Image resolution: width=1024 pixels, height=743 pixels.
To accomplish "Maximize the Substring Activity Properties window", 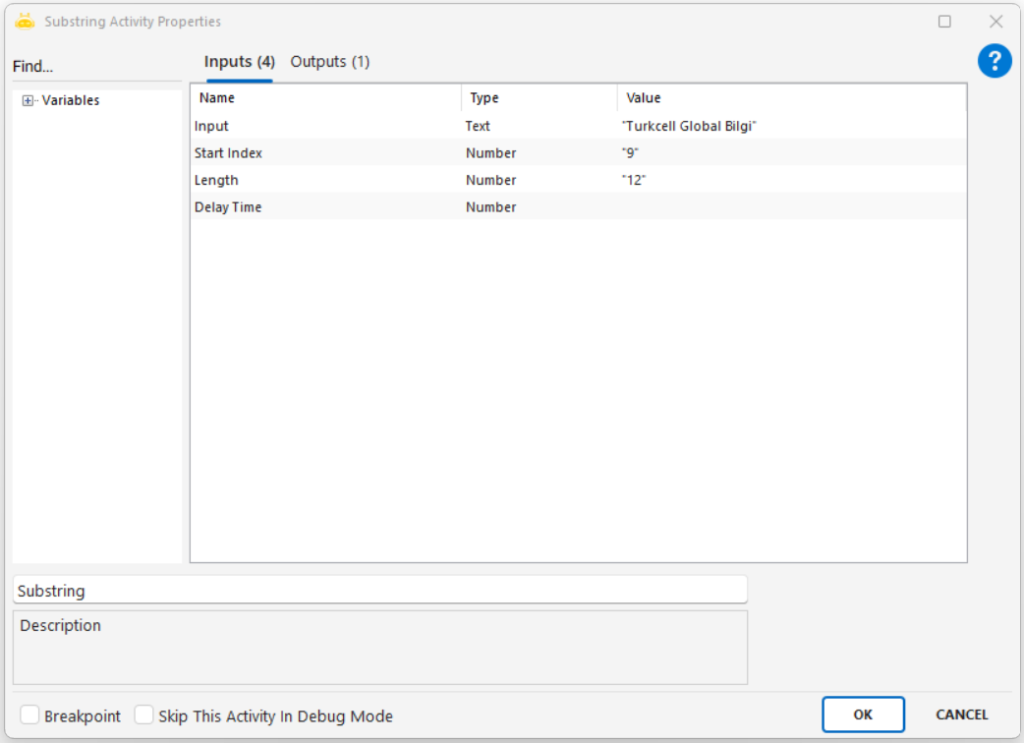I will point(944,21).
